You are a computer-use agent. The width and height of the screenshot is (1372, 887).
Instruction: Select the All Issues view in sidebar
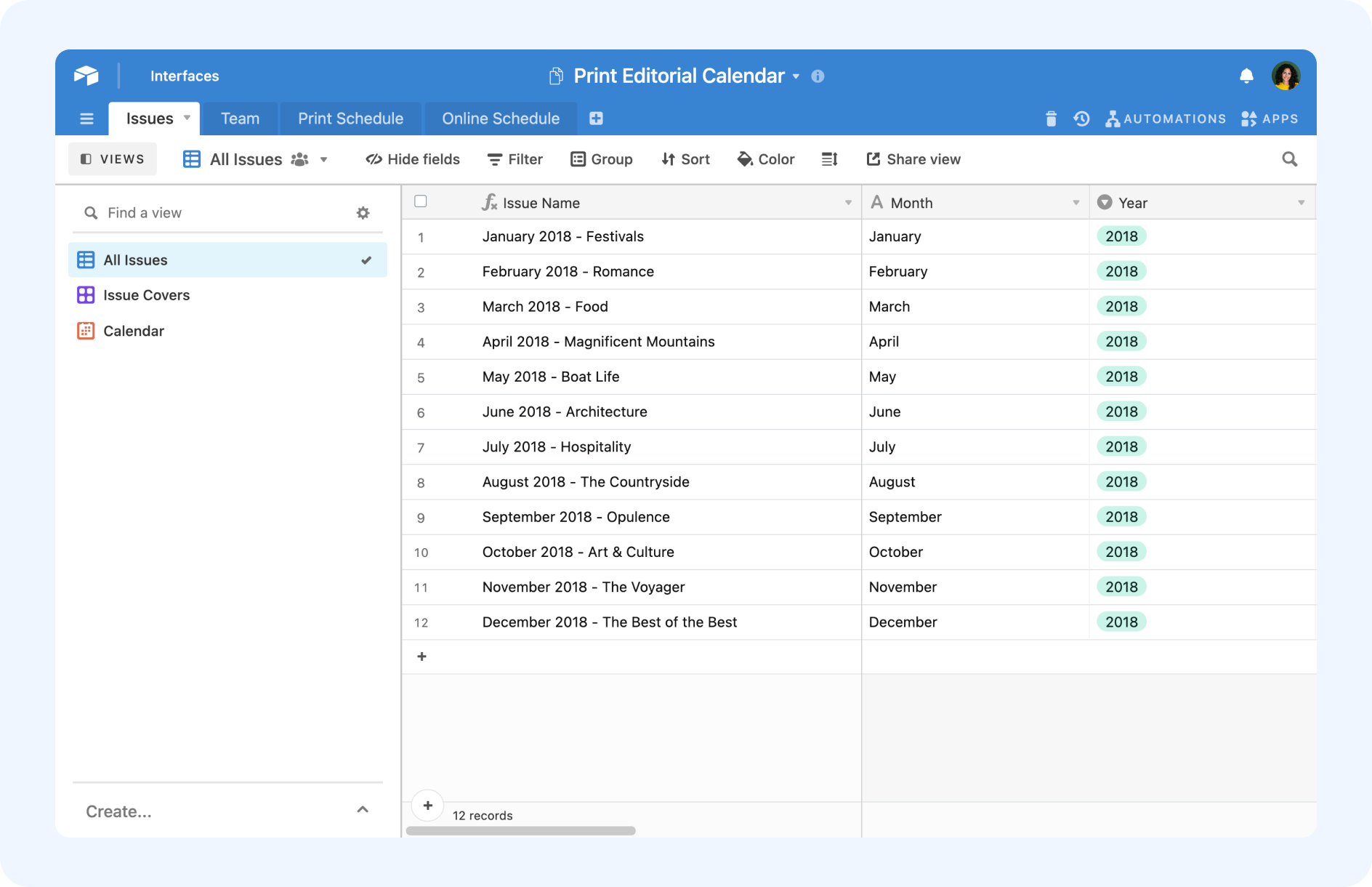click(x=228, y=260)
